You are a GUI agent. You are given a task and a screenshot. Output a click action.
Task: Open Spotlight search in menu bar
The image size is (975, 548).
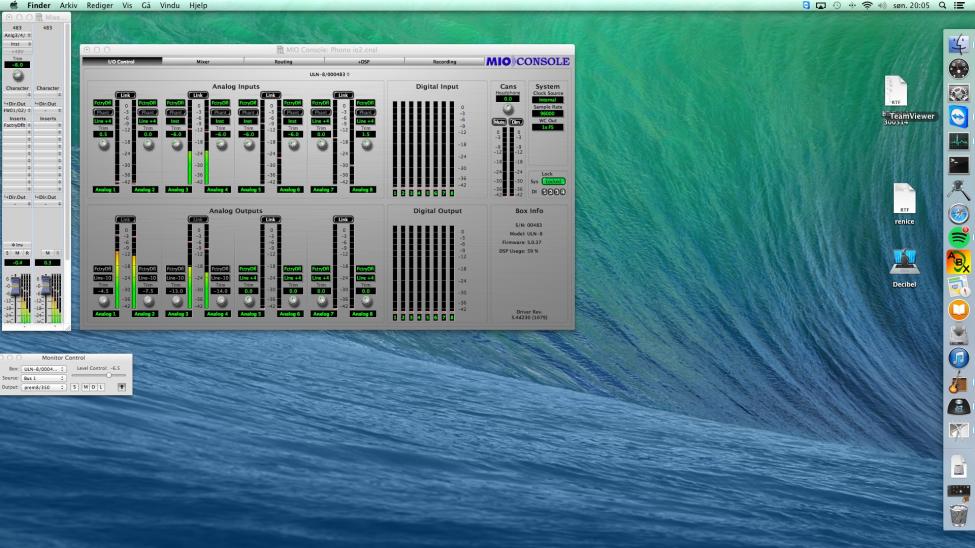(943, 5)
